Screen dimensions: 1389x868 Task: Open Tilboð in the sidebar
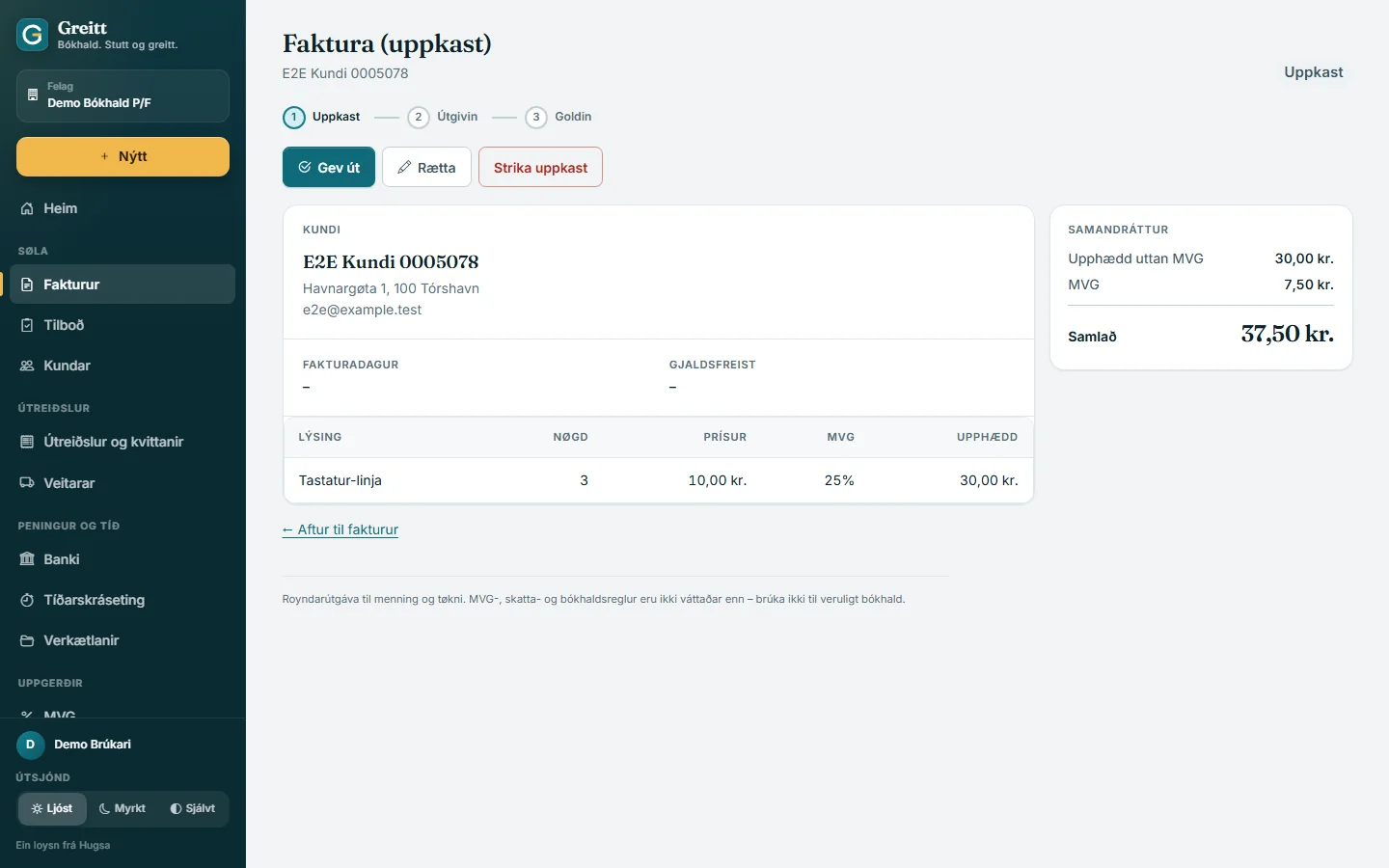(123, 325)
